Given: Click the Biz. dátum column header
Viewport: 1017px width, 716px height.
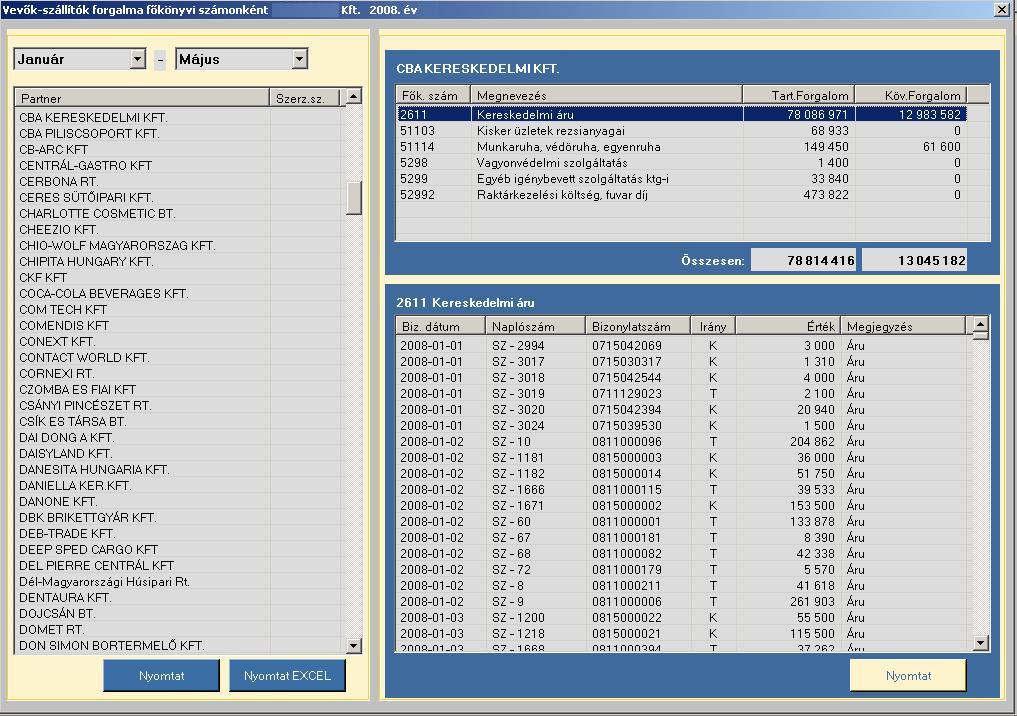Looking at the screenshot, I should (x=440, y=326).
